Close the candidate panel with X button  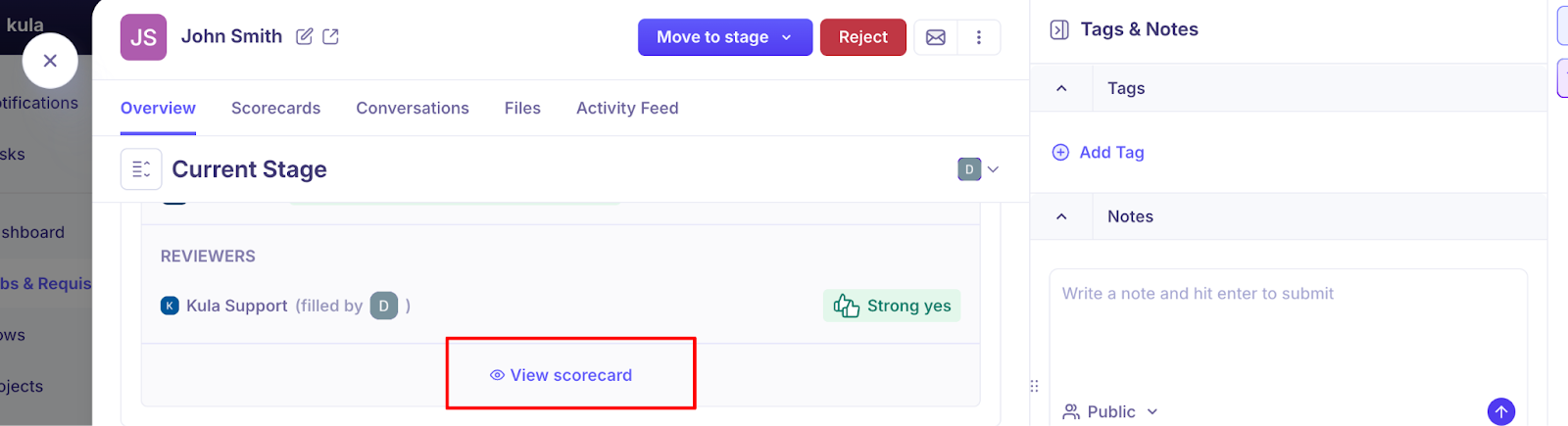coord(50,61)
